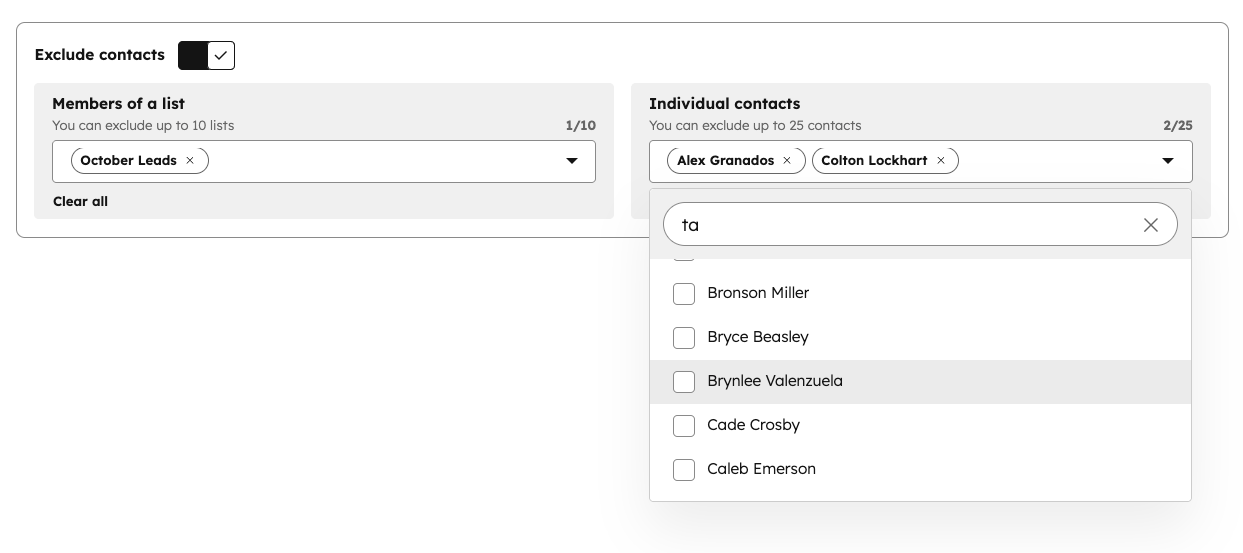Check the Caleb Emerson checkbox
This screenshot has width=1243, height=553.
click(x=684, y=469)
